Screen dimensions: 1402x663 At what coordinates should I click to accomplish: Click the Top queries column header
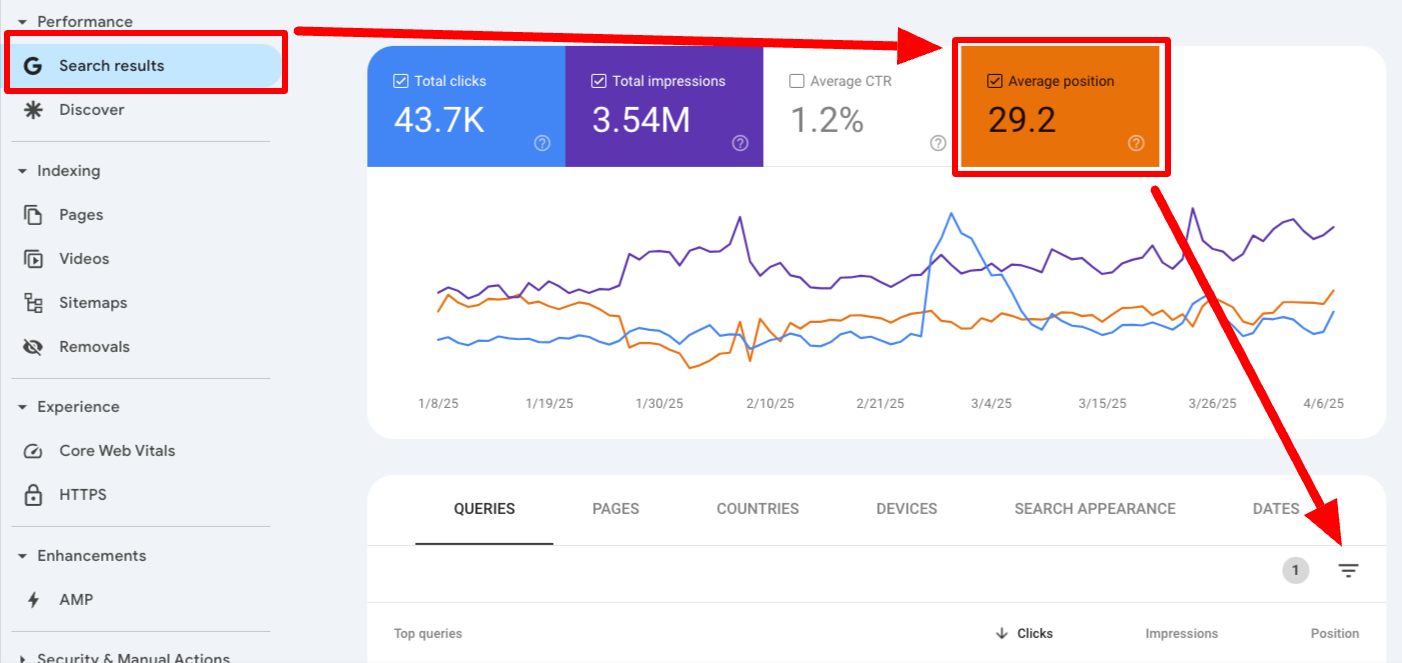pyautogui.click(x=428, y=634)
